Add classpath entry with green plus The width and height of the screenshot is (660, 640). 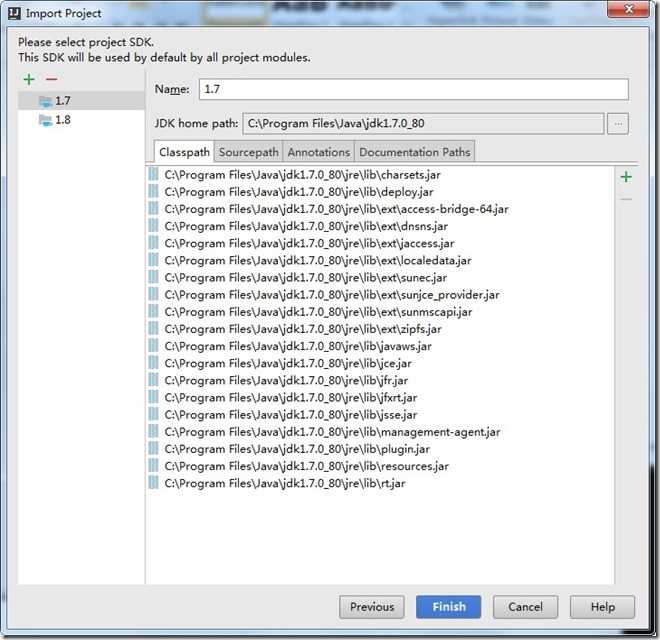(x=626, y=177)
